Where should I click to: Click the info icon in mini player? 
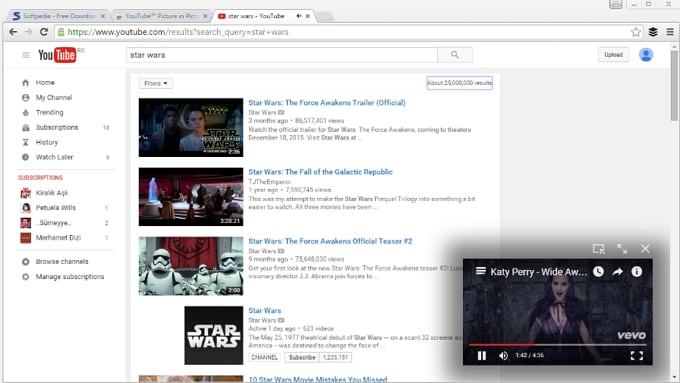637,272
